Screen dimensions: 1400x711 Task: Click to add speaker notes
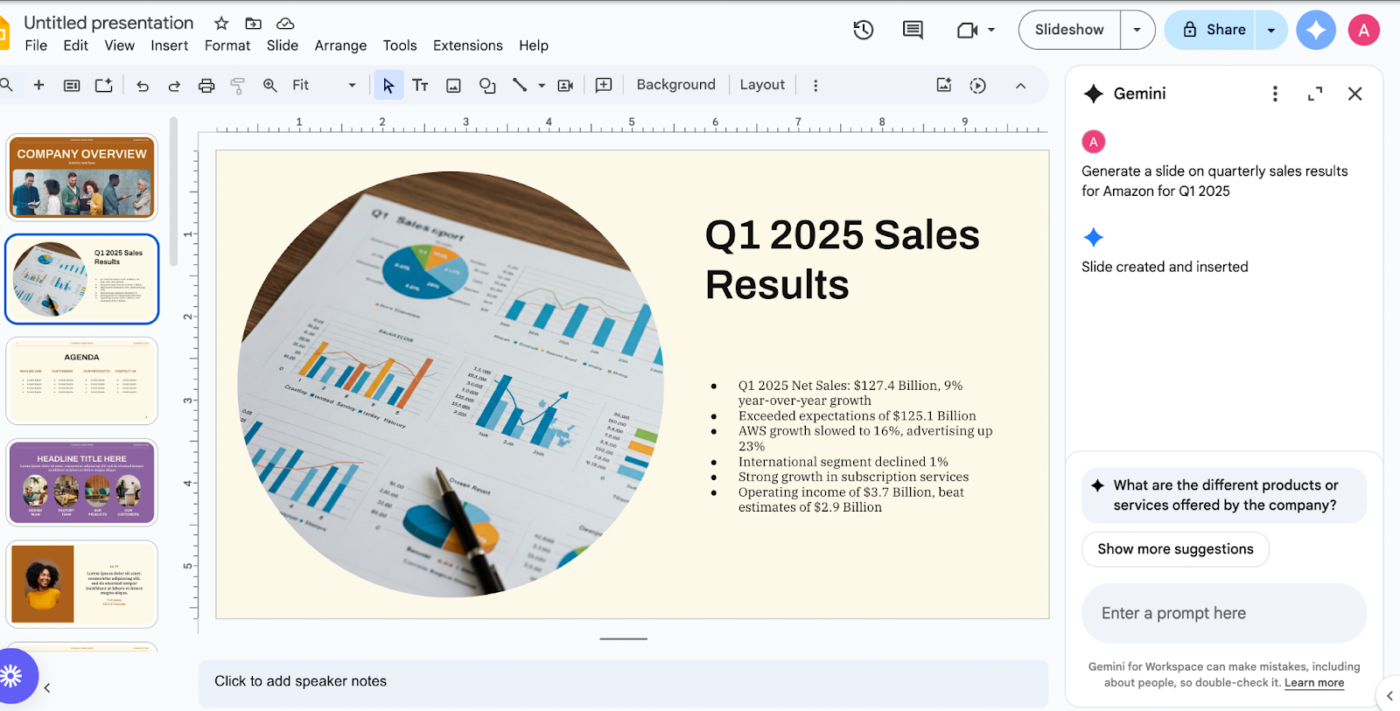tap(623, 682)
